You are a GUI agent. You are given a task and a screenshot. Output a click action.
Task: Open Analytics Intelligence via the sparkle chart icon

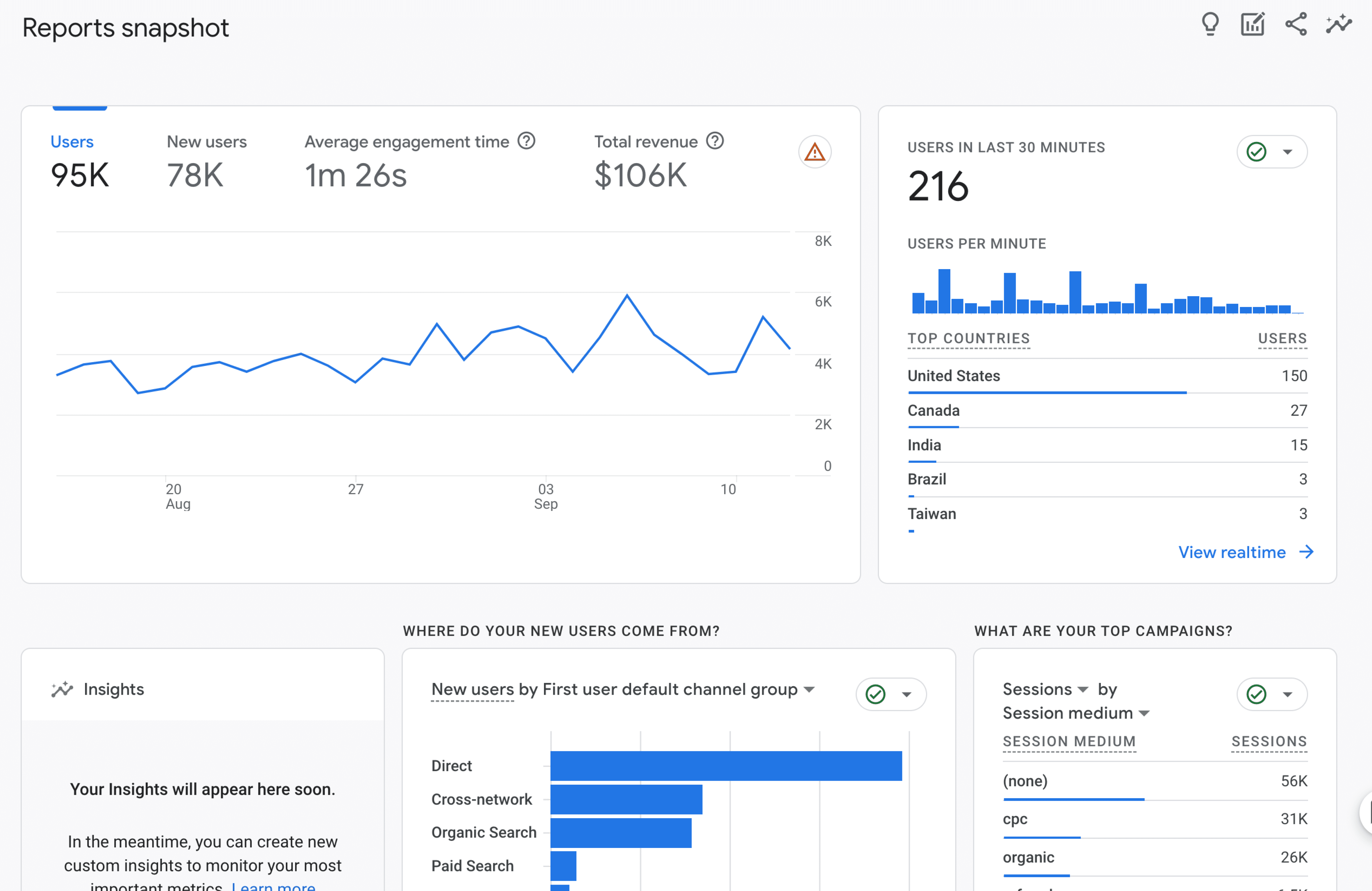click(1338, 24)
